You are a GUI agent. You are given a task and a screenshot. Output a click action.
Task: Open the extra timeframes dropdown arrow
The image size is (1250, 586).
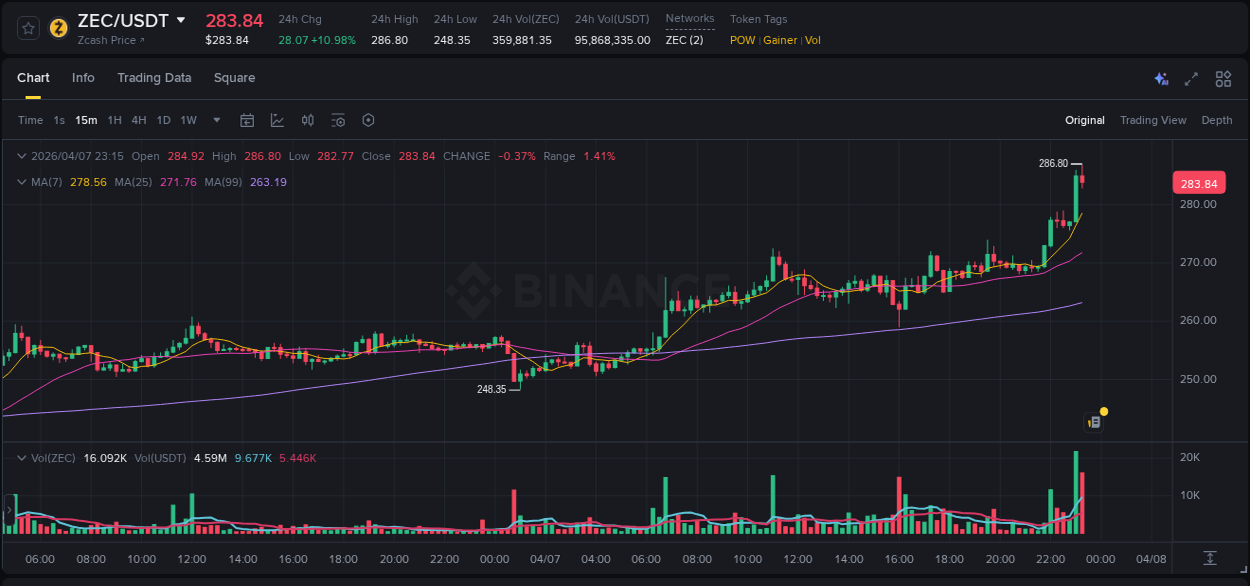pos(215,120)
